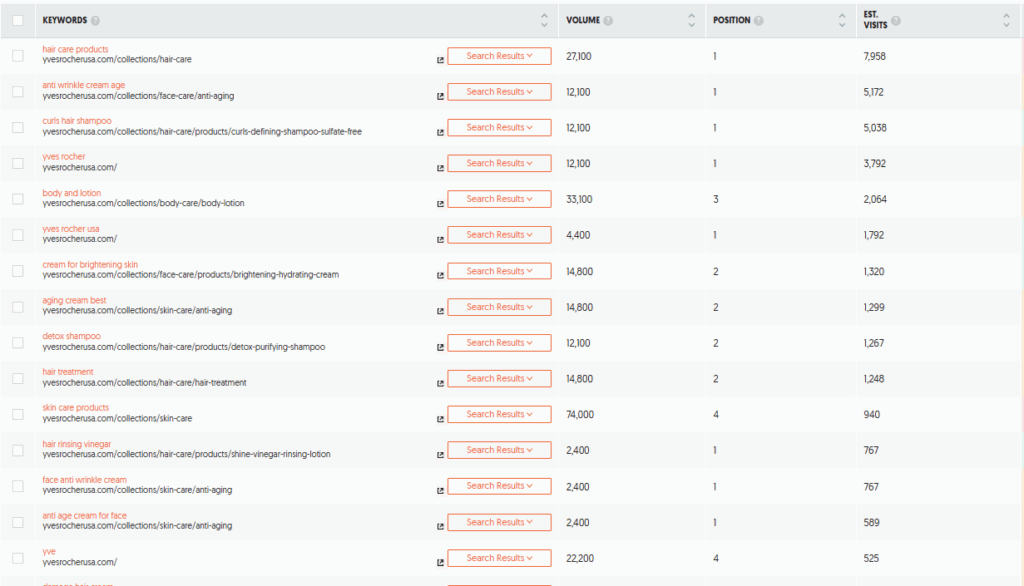Check the box for curls hair shampoo
This screenshot has width=1024, height=586.
click(x=18, y=127)
